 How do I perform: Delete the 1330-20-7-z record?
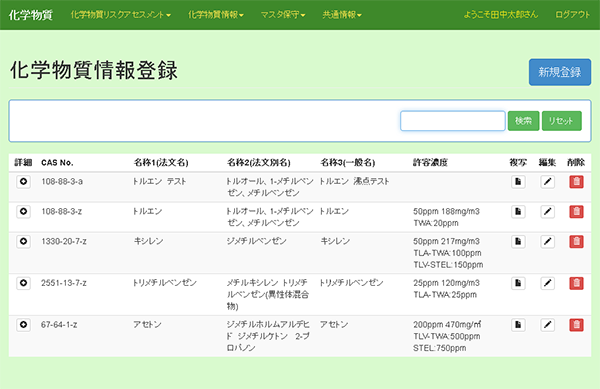point(577,241)
